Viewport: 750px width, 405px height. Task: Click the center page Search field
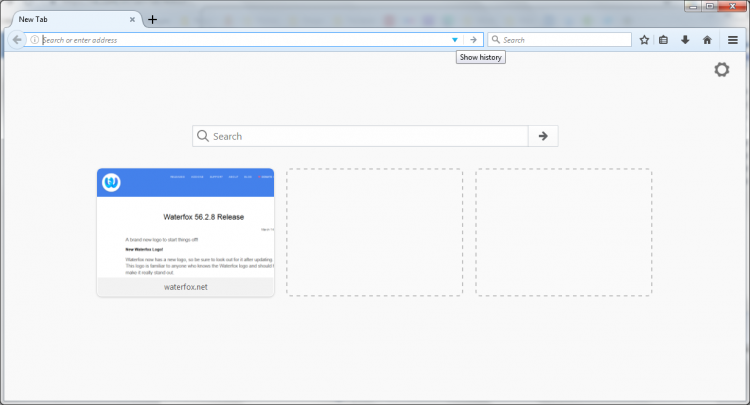[361, 136]
